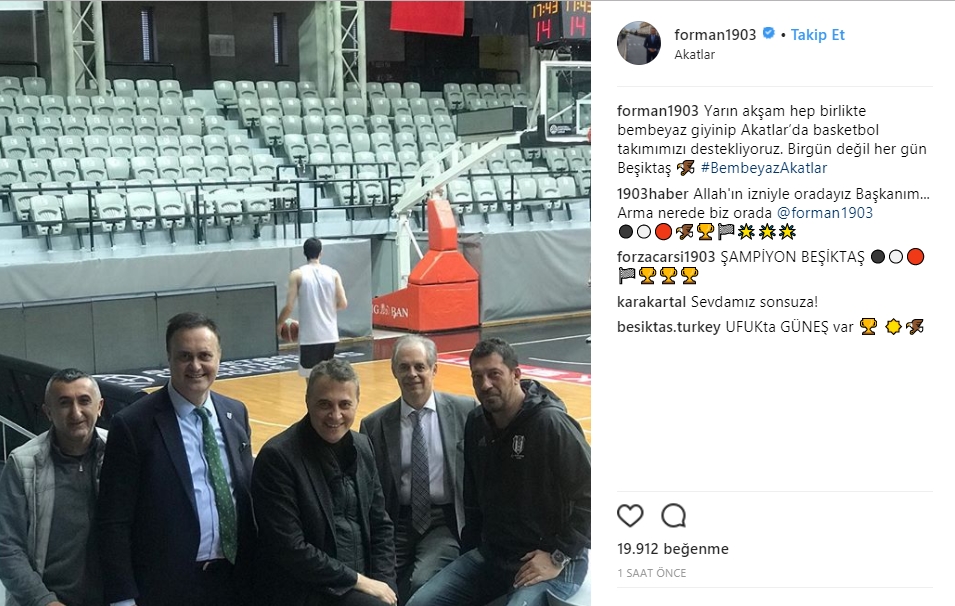Like the post with the heart icon

[630, 516]
